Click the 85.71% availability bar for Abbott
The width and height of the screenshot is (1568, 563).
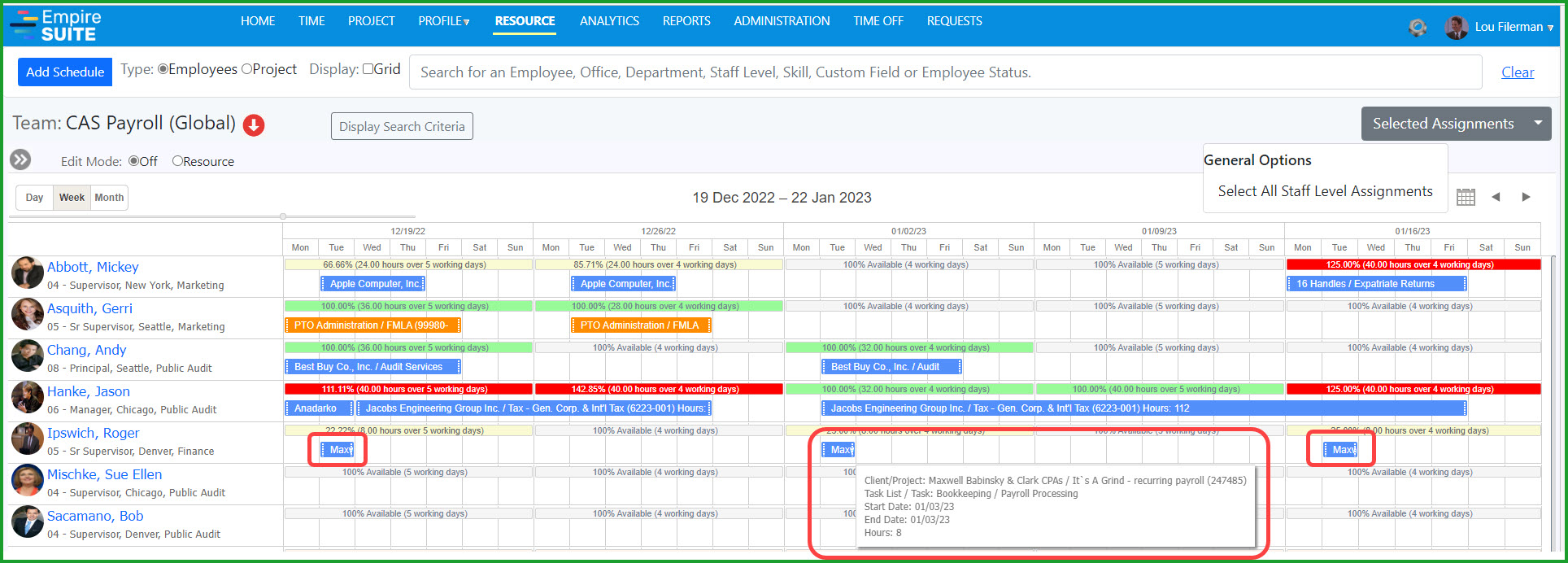point(659,264)
